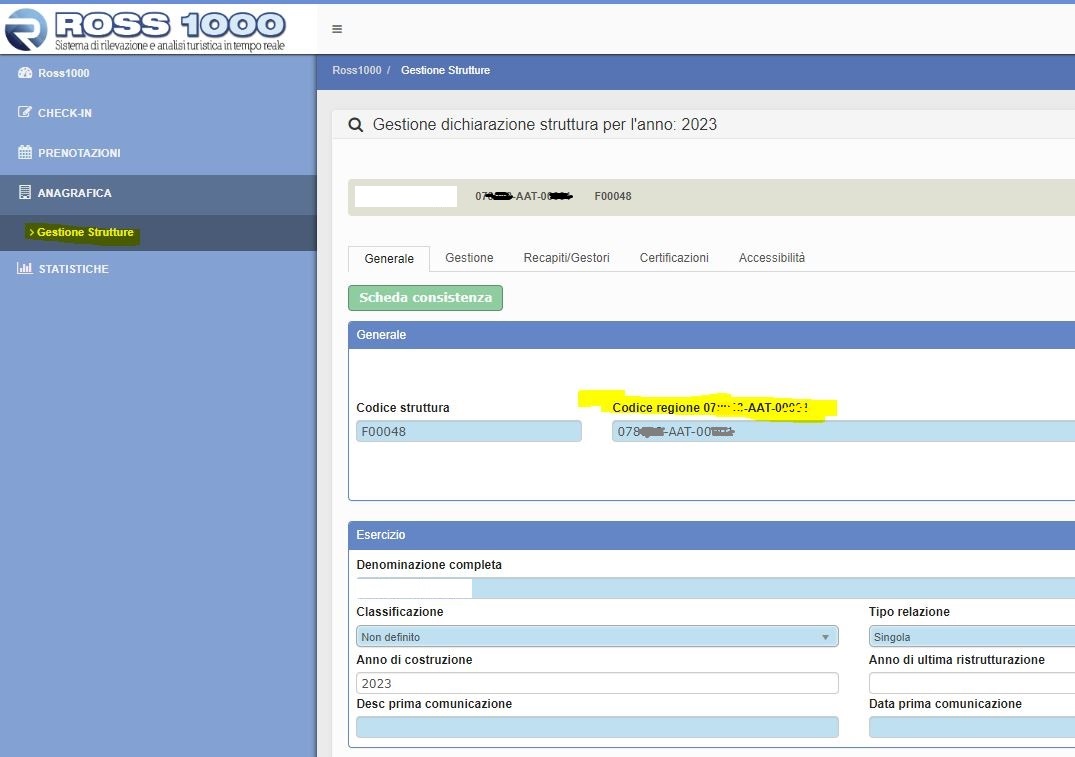Click the Scheda consistenza button
The width and height of the screenshot is (1075, 757).
[425, 298]
